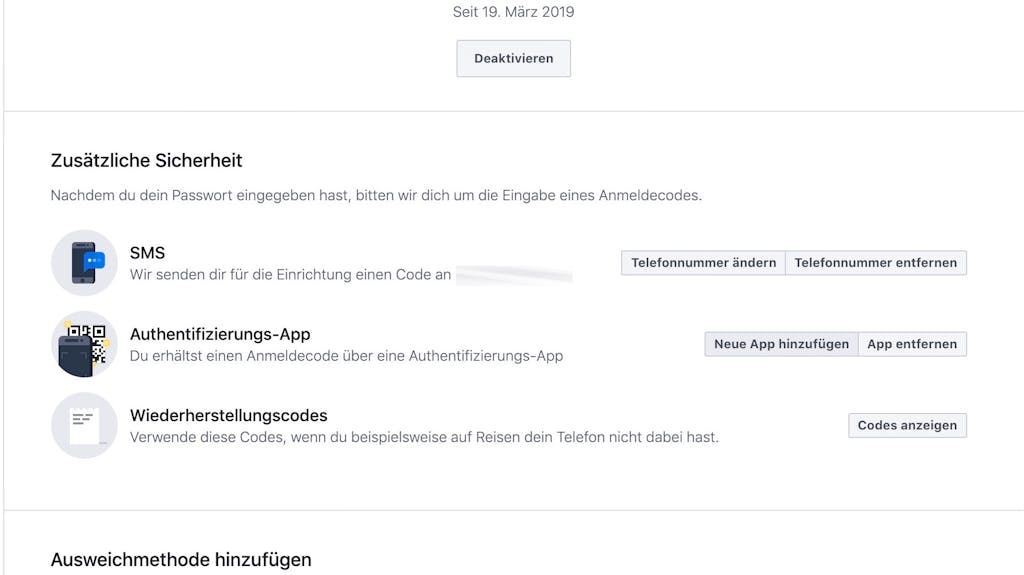Click the 'Seit 19. März 2019' date text
The image size is (1024, 575).
point(513,12)
